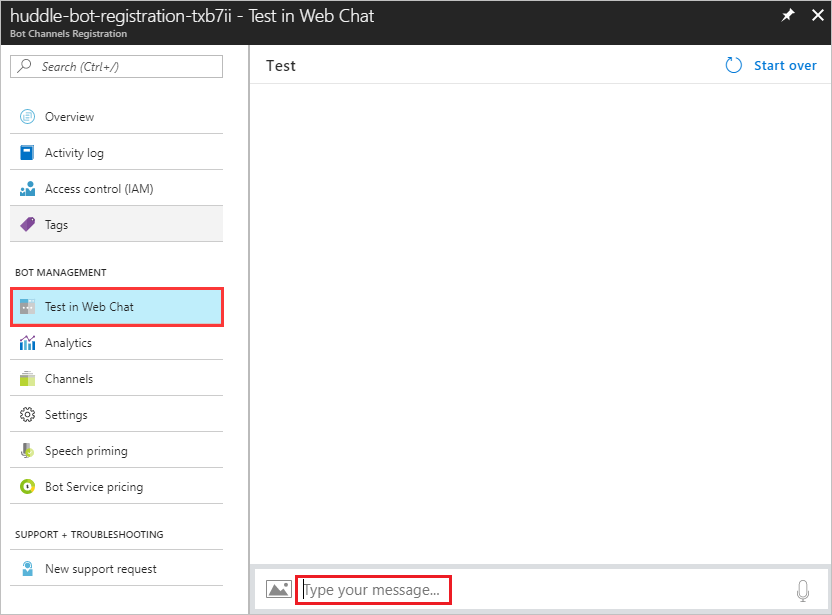The height and width of the screenshot is (615, 832).
Task: Click the Speech priming microphone icon
Action: pos(28,451)
